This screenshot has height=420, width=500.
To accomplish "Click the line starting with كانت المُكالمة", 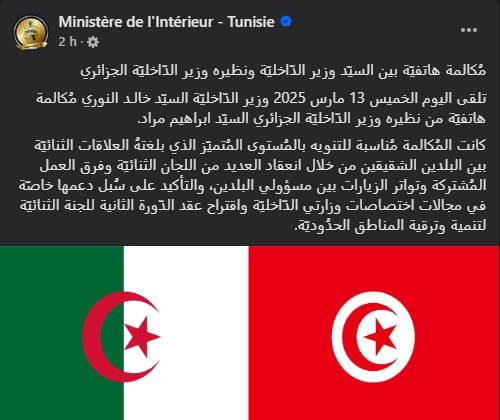I will coord(260,145).
